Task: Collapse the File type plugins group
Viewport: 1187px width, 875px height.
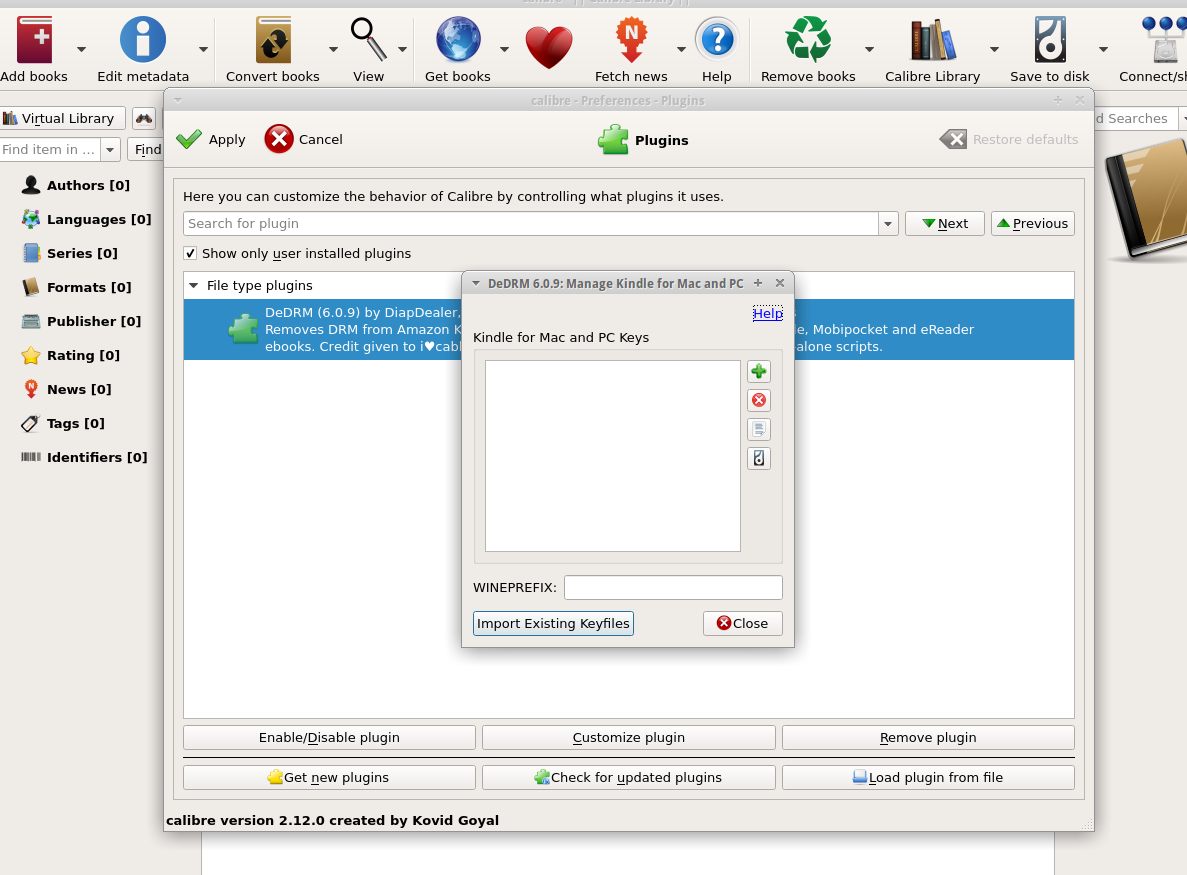Action: [194, 285]
